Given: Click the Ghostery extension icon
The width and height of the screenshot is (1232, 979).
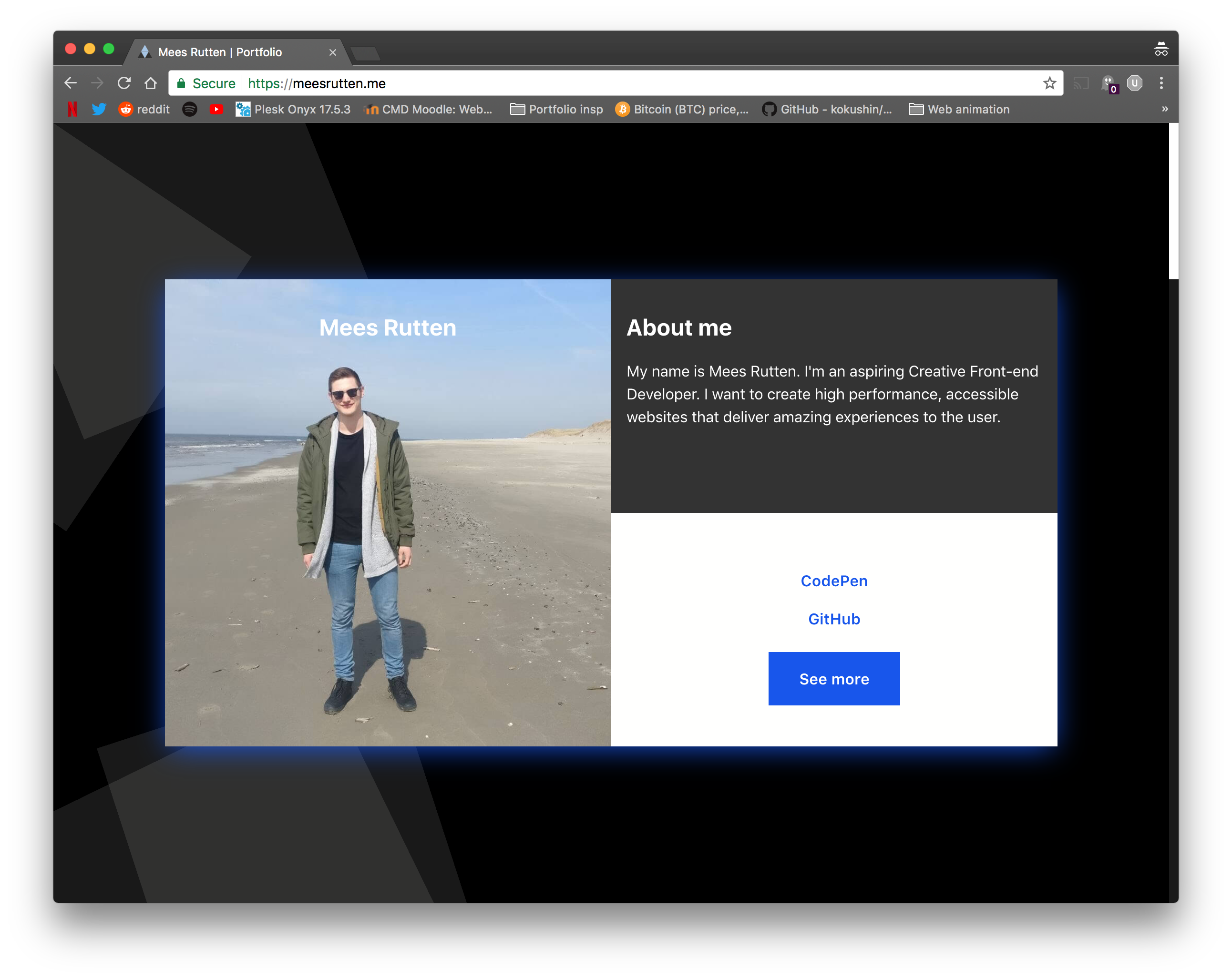Looking at the screenshot, I should [1109, 83].
